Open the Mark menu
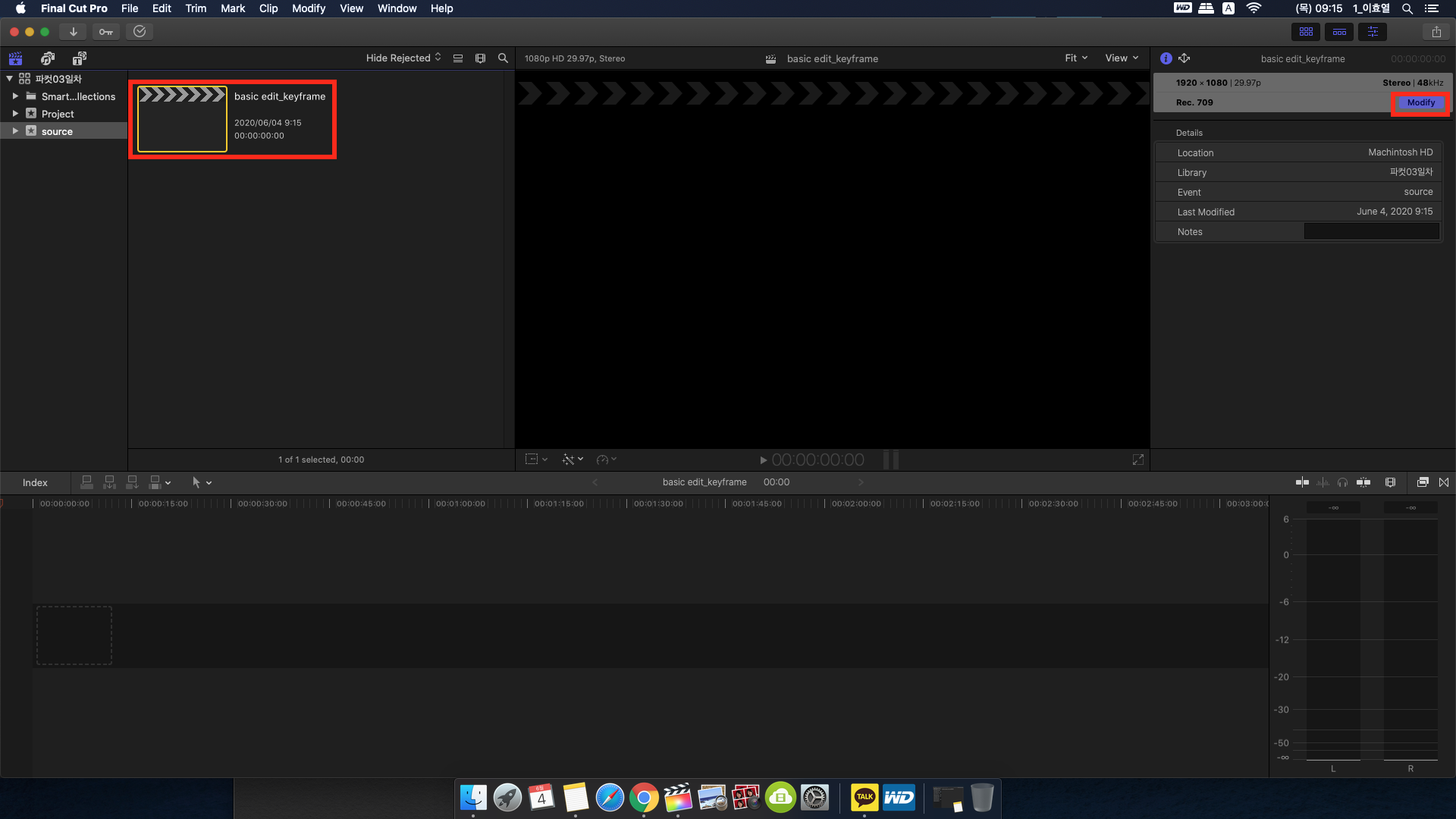1456x819 pixels. point(233,8)
